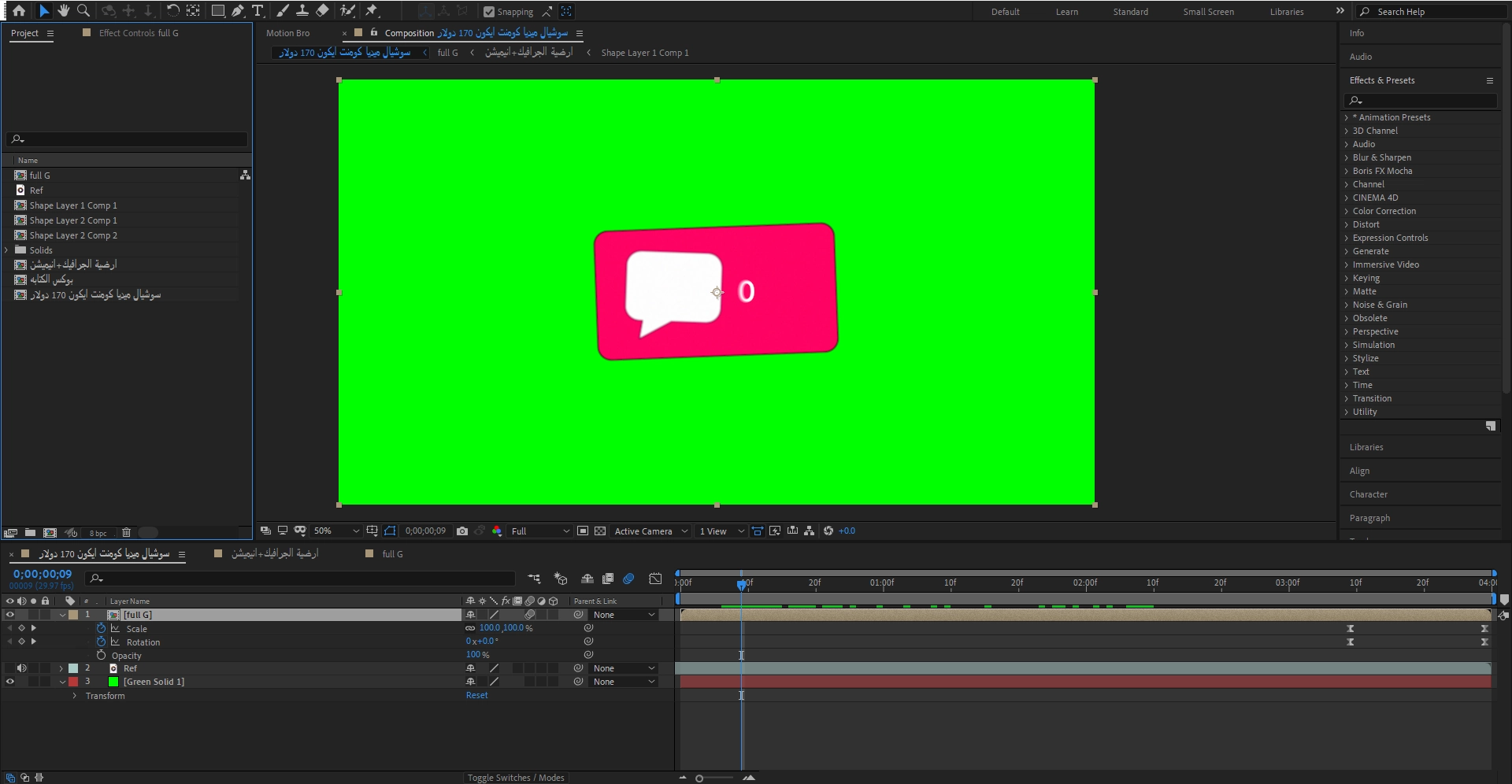Toggle the Snapping checkbox
The image size is (1512, 784).
point(489,12)
